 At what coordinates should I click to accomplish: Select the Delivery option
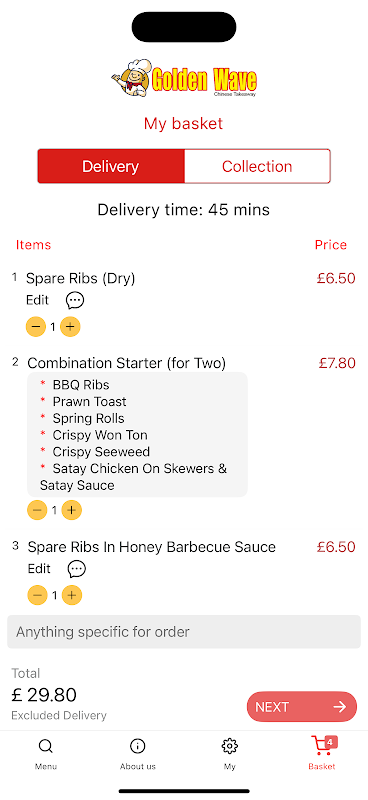(111, 166)
